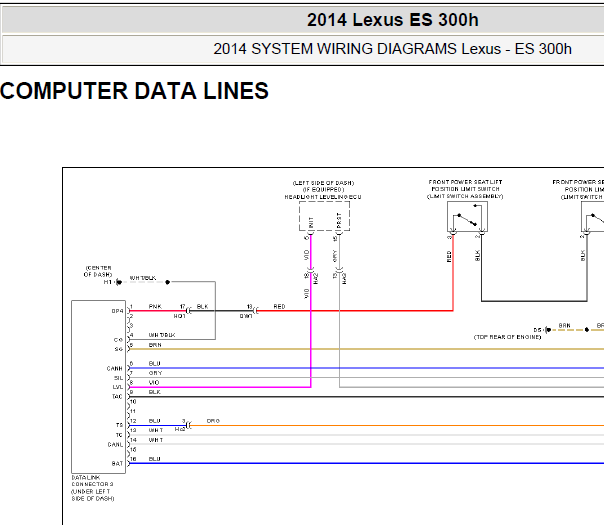Click the "LVL" pin label

[117, 387]
